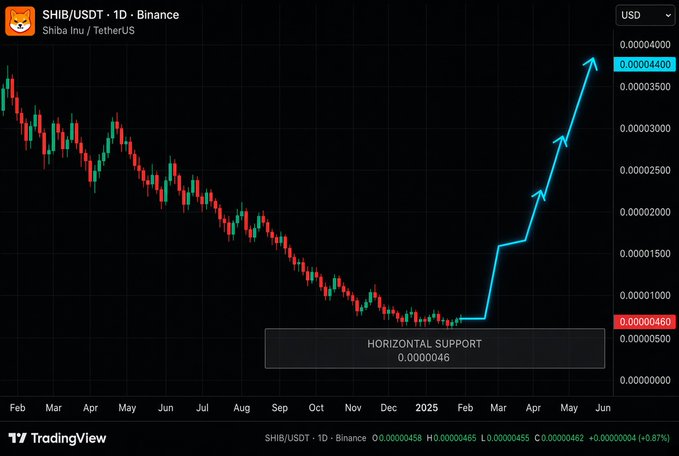This screenshot has width=679, height=456.
Task: Click the 0.00002000 price axis value
Action: (x=645, y=212)
